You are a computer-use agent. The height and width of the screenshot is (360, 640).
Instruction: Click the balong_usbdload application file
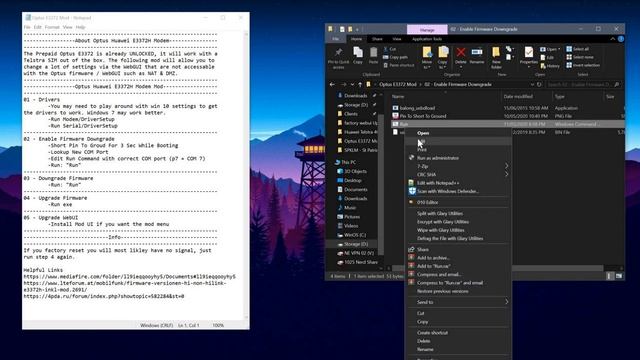click(417, 108)
